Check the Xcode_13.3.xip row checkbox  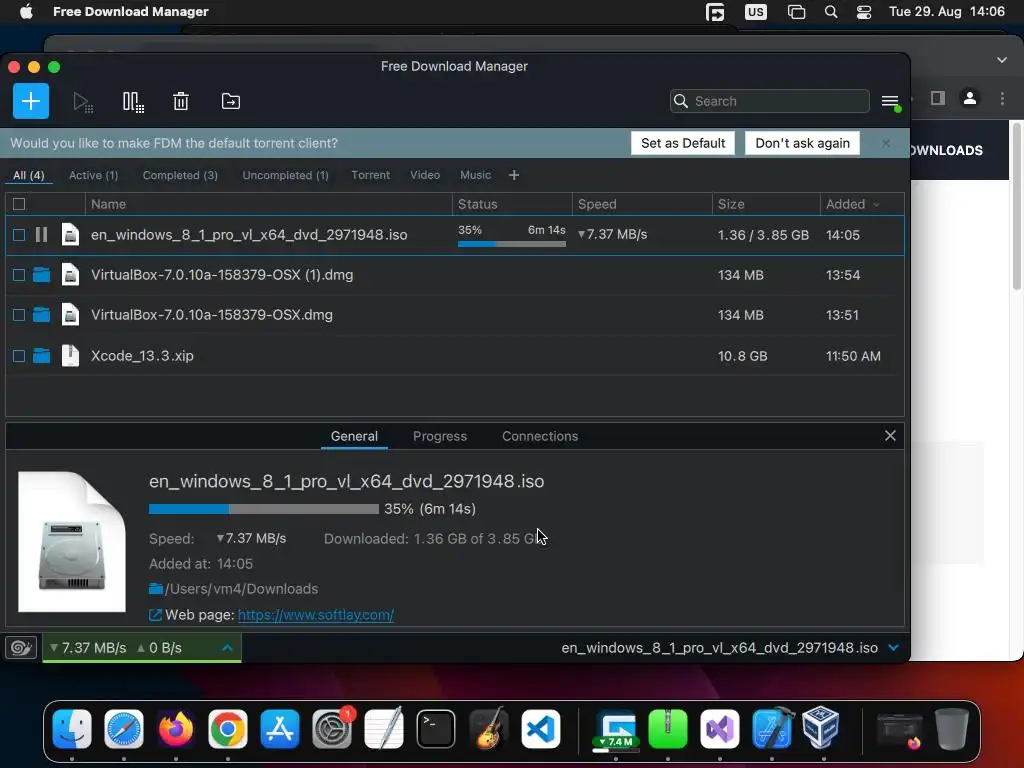click(19, 356)
